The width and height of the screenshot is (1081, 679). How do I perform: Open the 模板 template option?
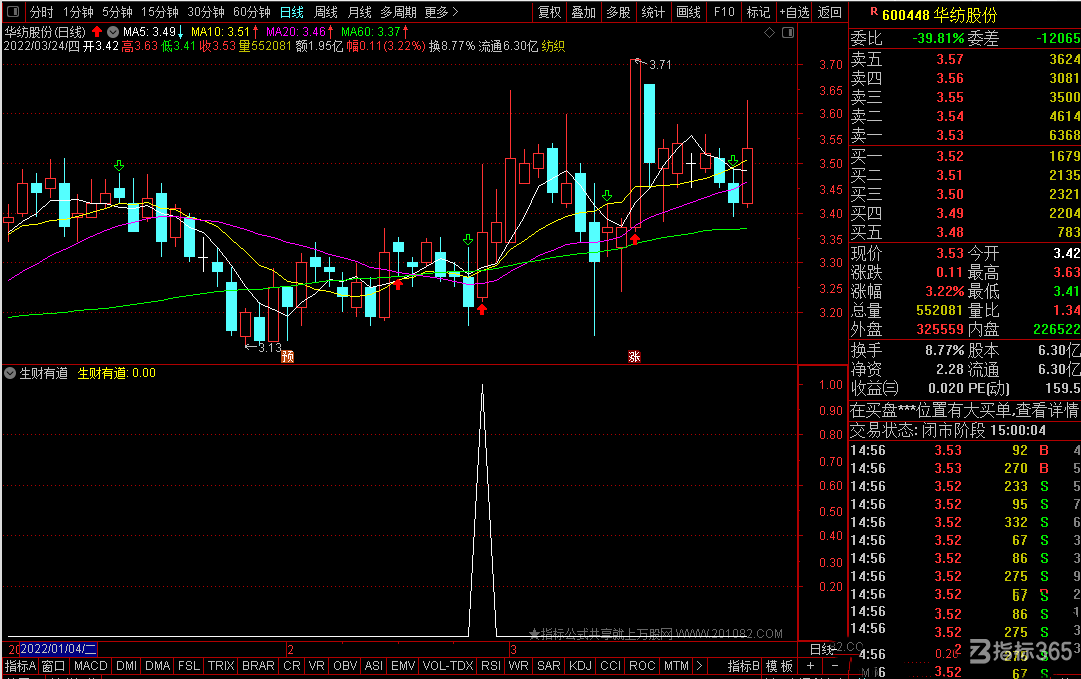(x=779, y=666)
